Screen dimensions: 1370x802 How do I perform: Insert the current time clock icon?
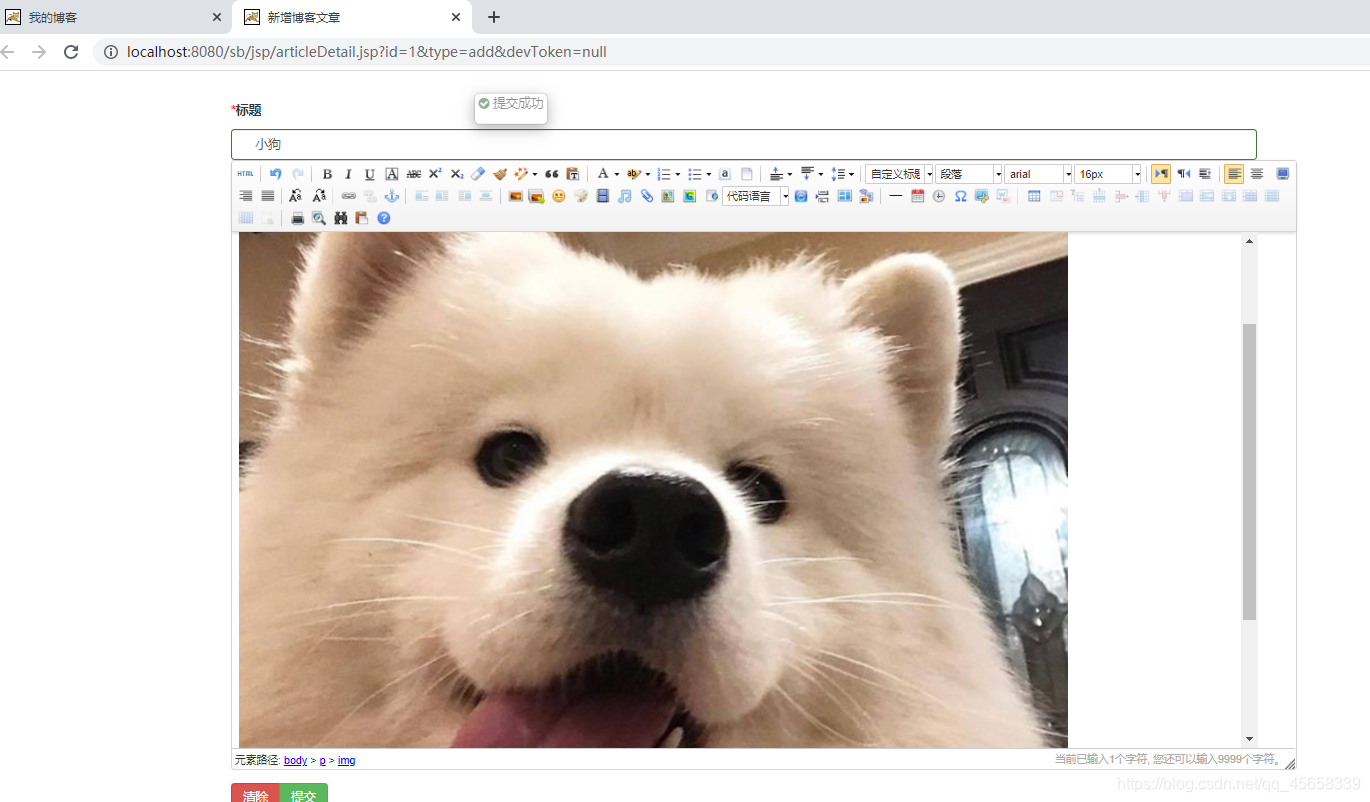click(939, 196)
